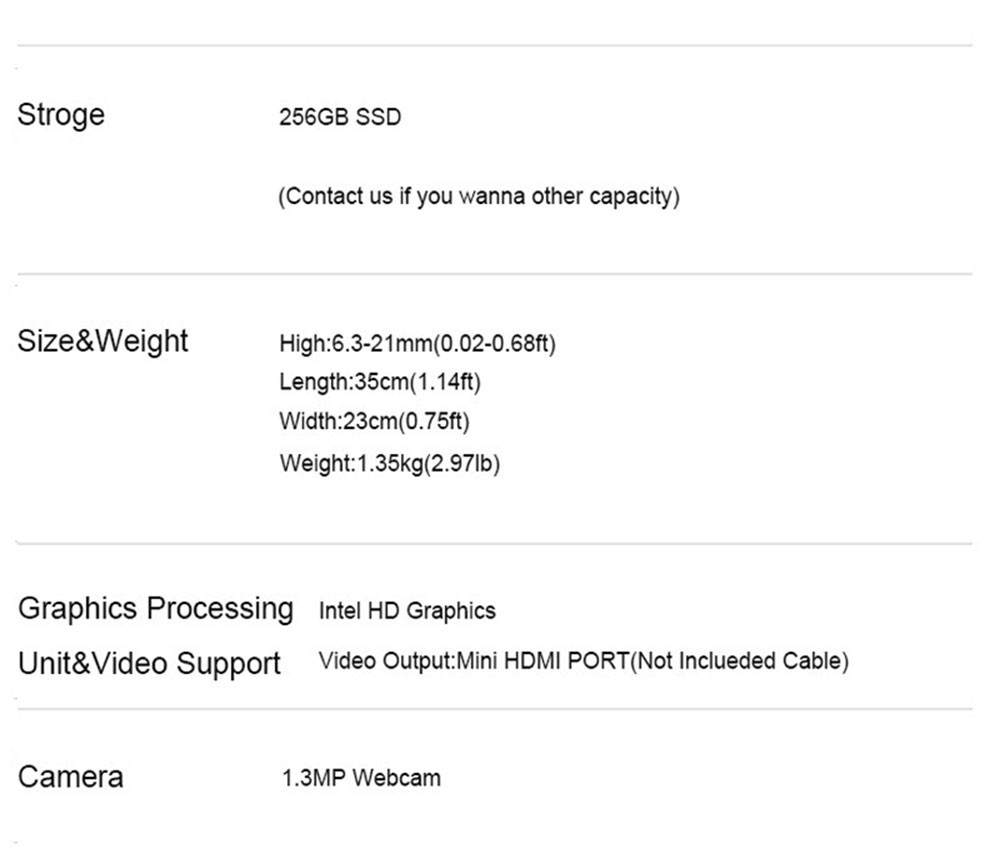
Task: Select the Video Output Mini HDMI PORT text
Action: point(474,662)
